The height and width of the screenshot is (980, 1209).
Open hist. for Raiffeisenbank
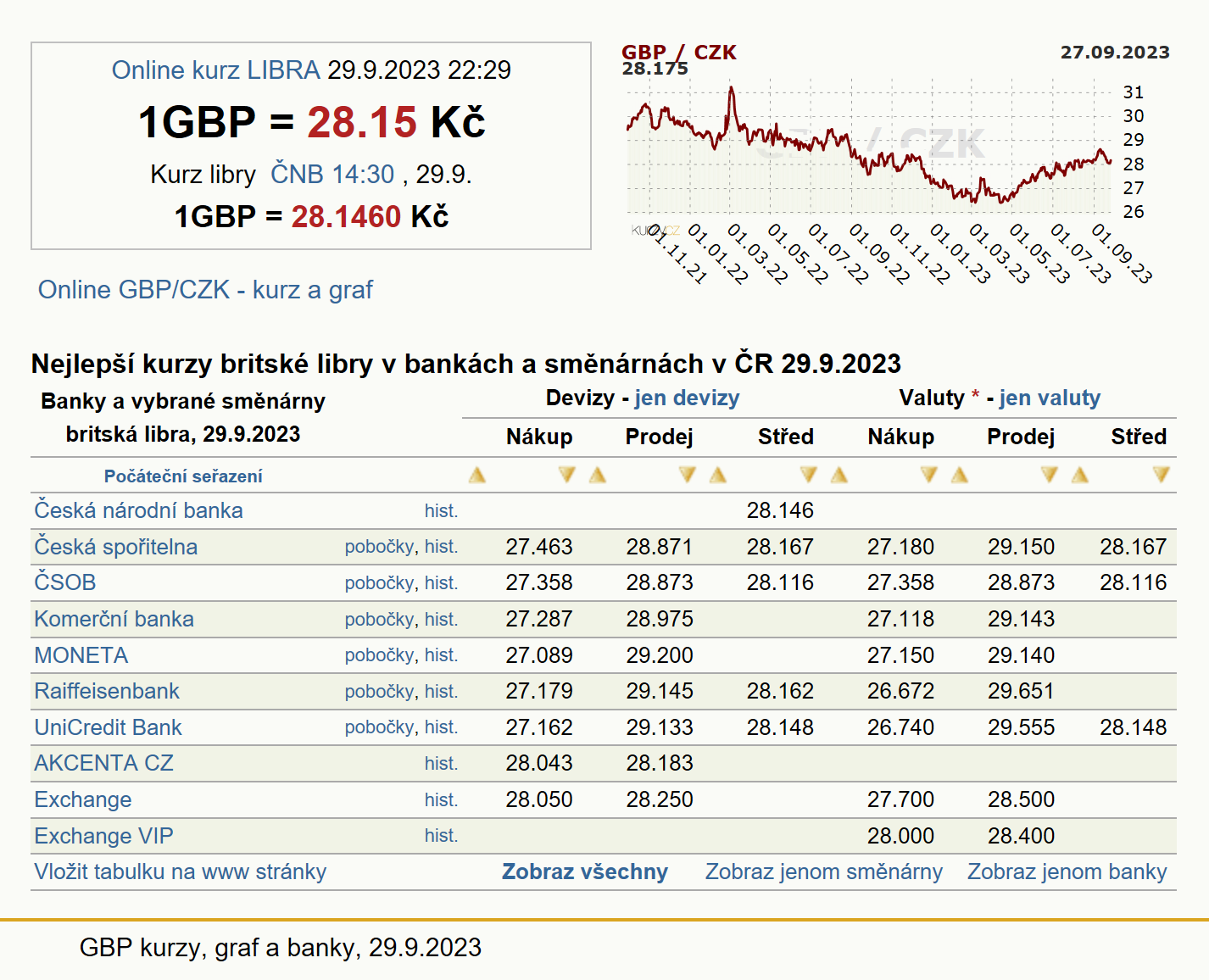[441, 692]
